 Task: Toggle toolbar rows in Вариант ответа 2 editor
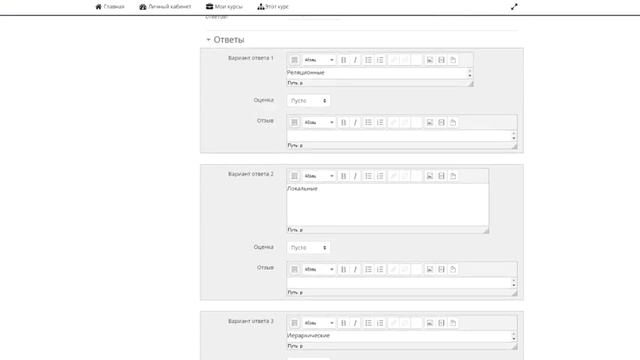click(294, 176)
